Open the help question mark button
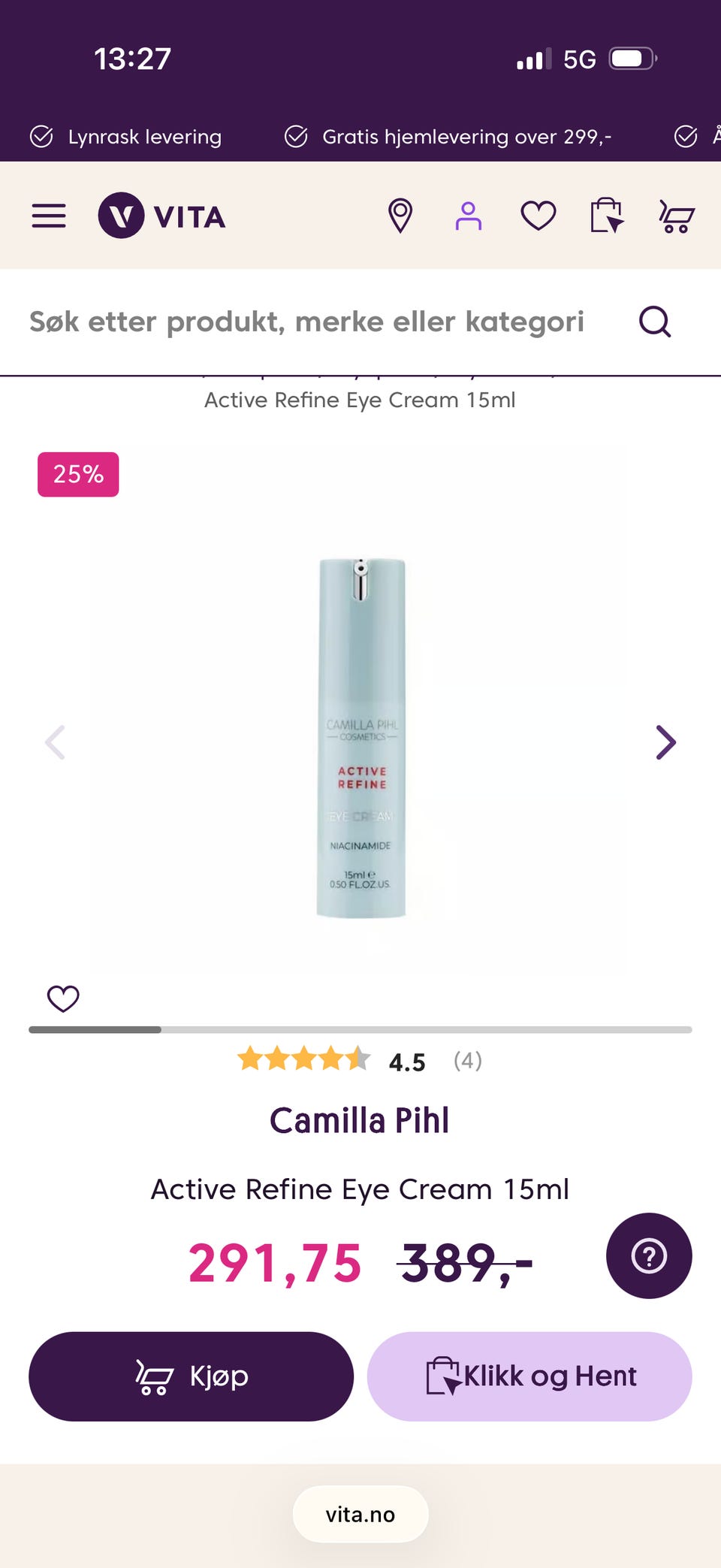The image size is (721, 1568). tap(649, 1255)
